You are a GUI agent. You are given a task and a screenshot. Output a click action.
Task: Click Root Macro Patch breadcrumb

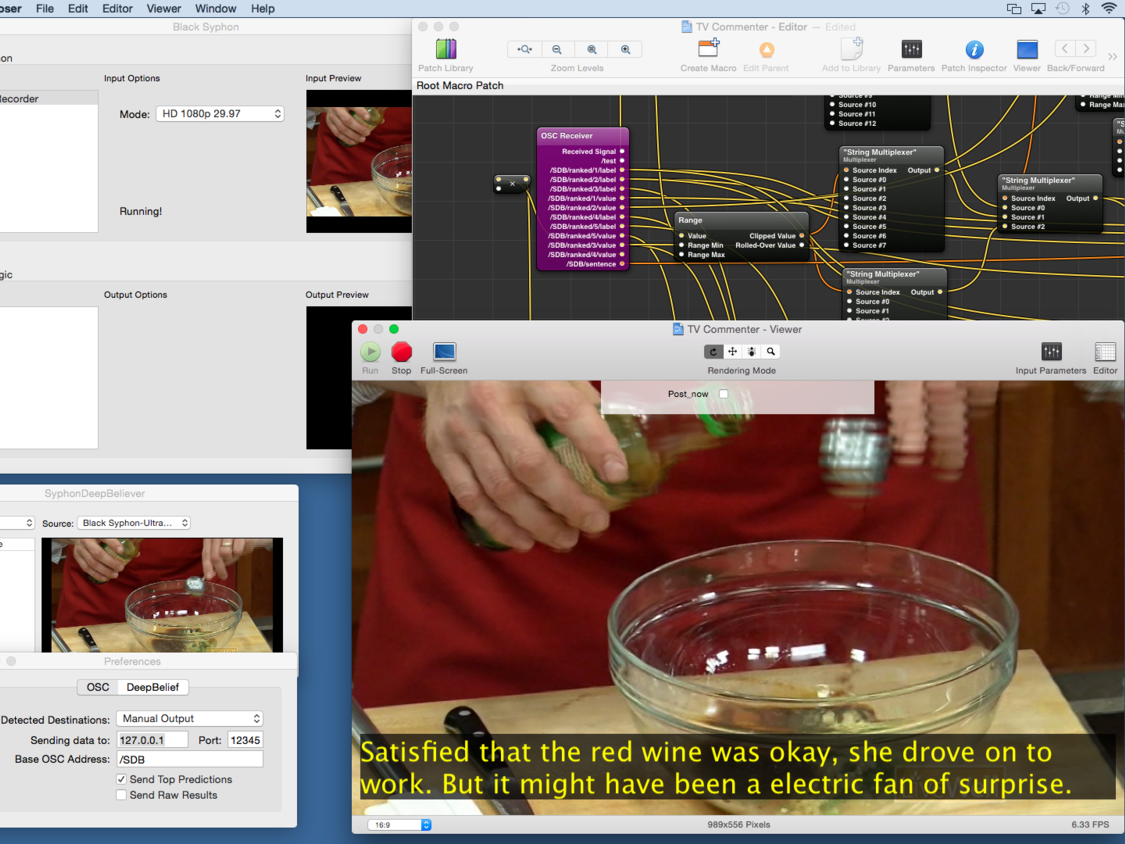tap(460, 85)
